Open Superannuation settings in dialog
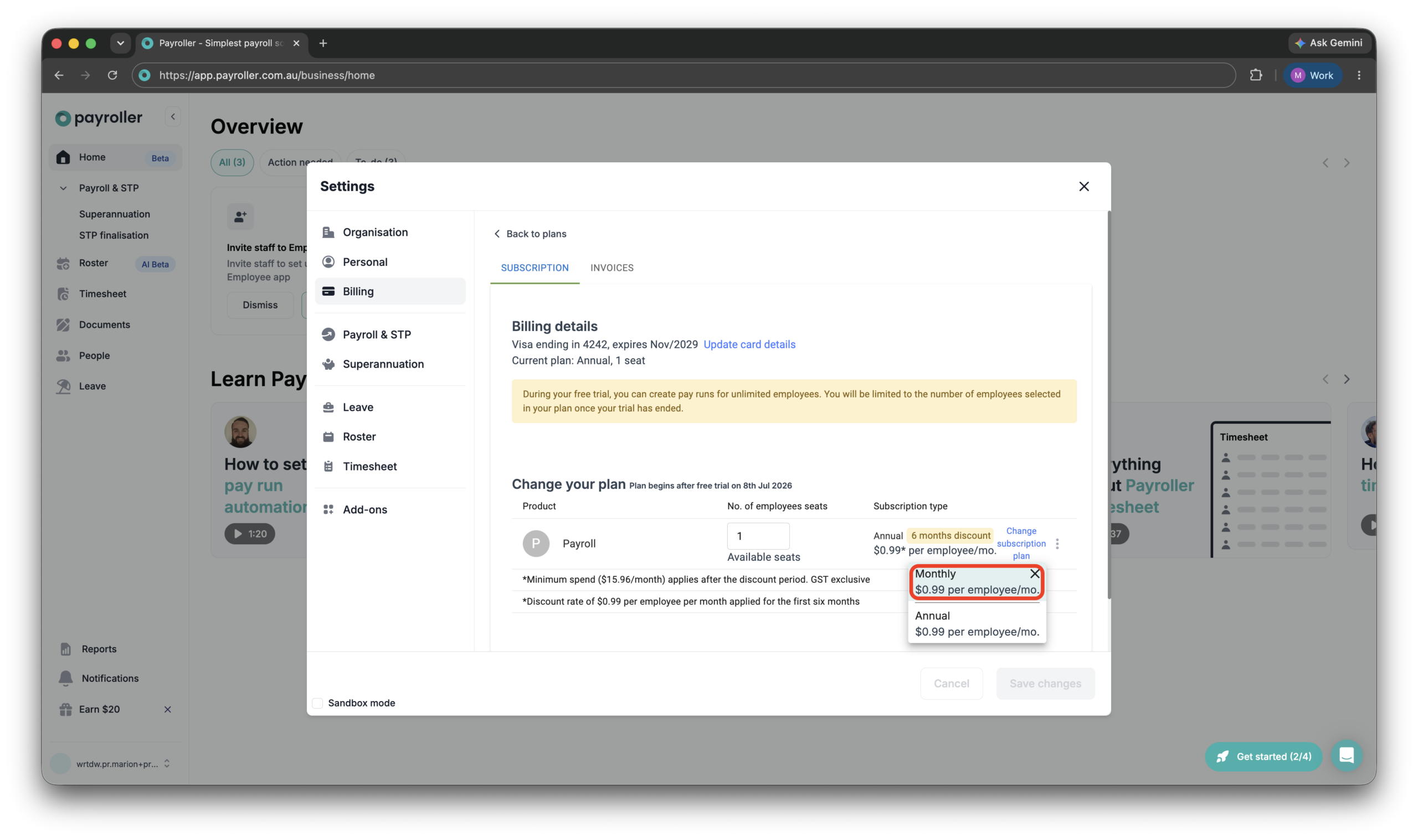Screen dimensions: 1418x840 coord(390,363)
